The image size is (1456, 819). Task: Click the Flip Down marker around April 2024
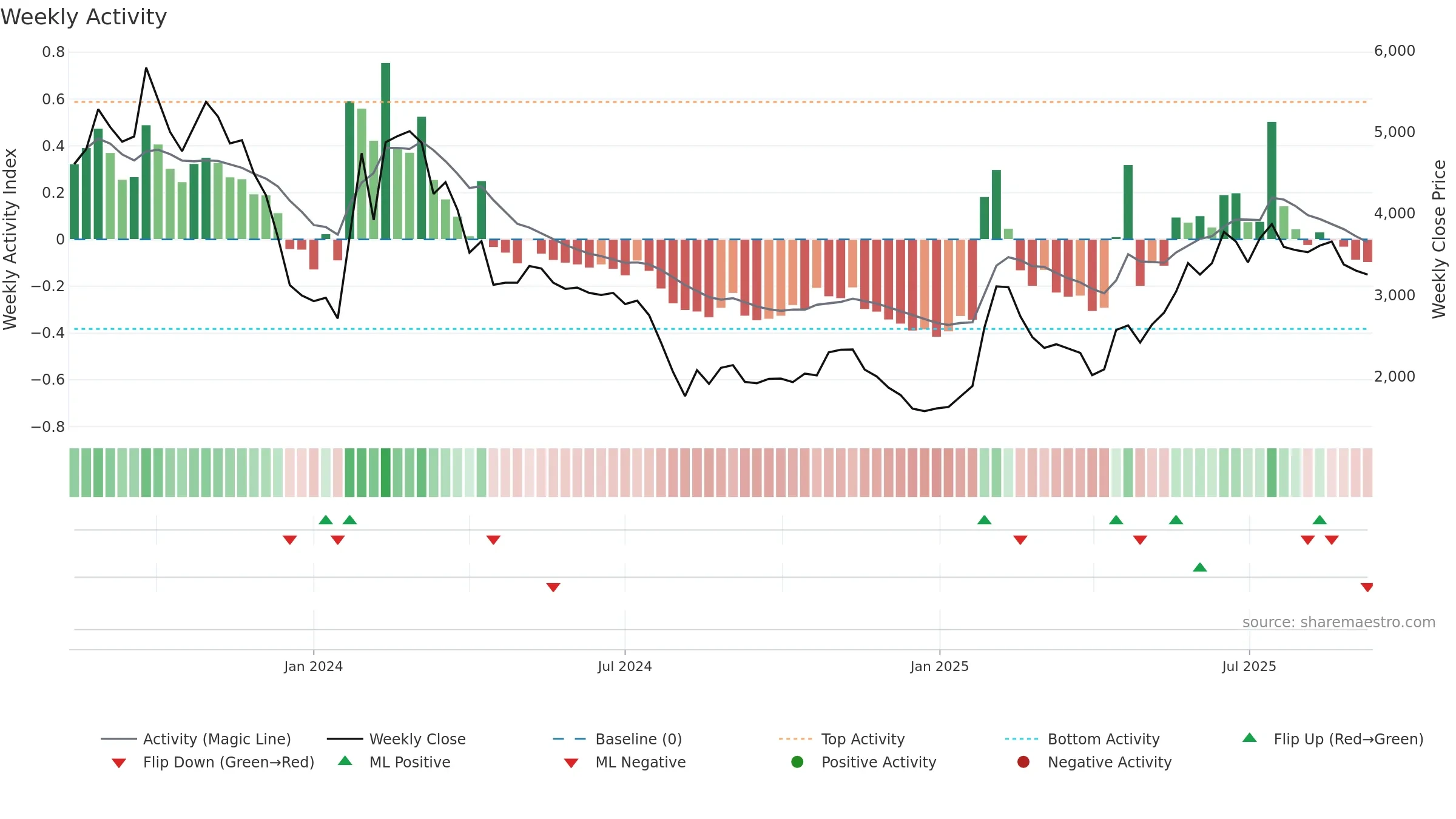point(493,539)
